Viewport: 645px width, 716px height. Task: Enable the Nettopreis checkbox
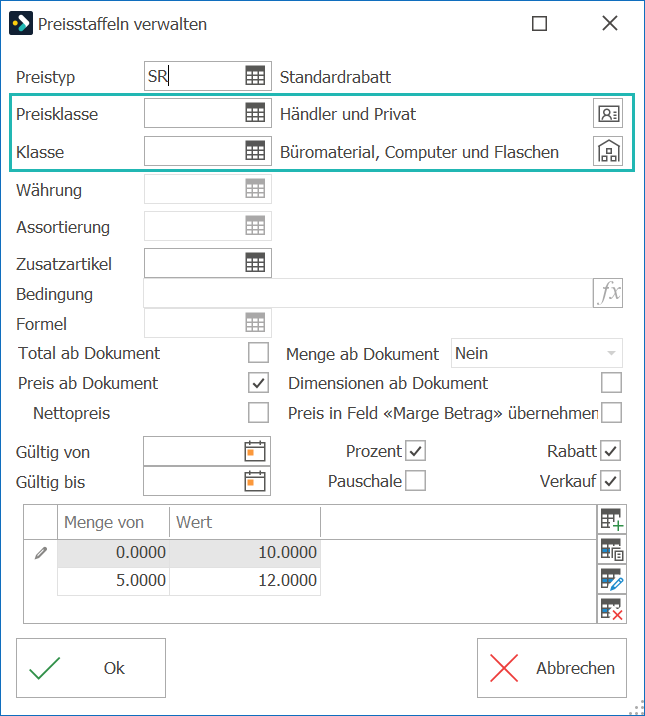tap(258, 413)
